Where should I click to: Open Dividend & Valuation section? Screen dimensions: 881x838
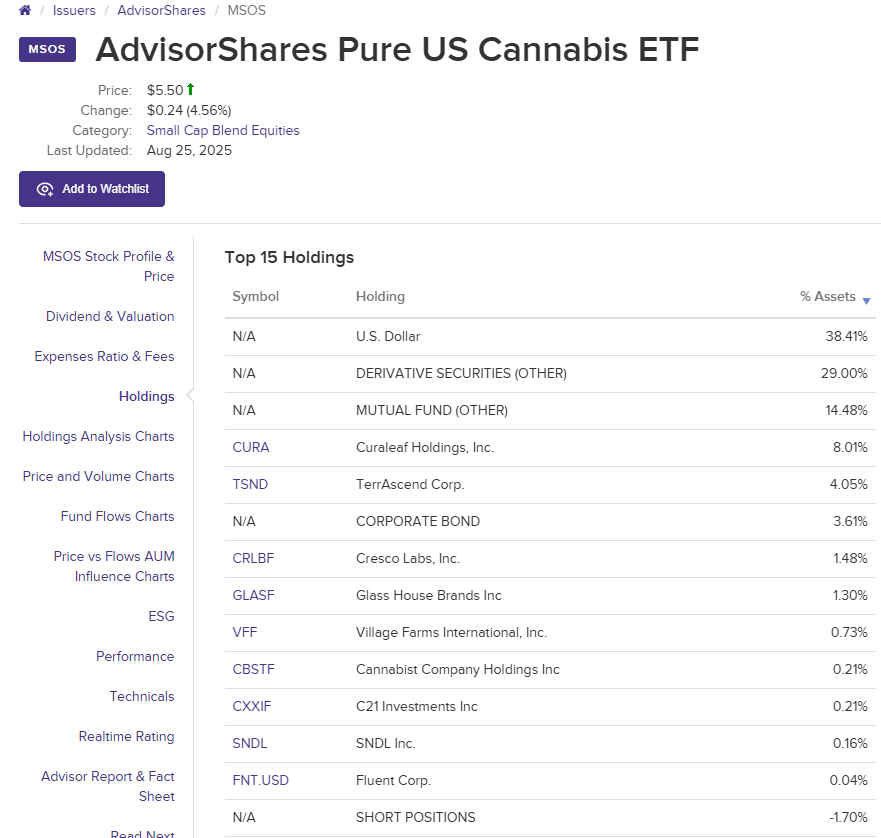pos(110,316)
